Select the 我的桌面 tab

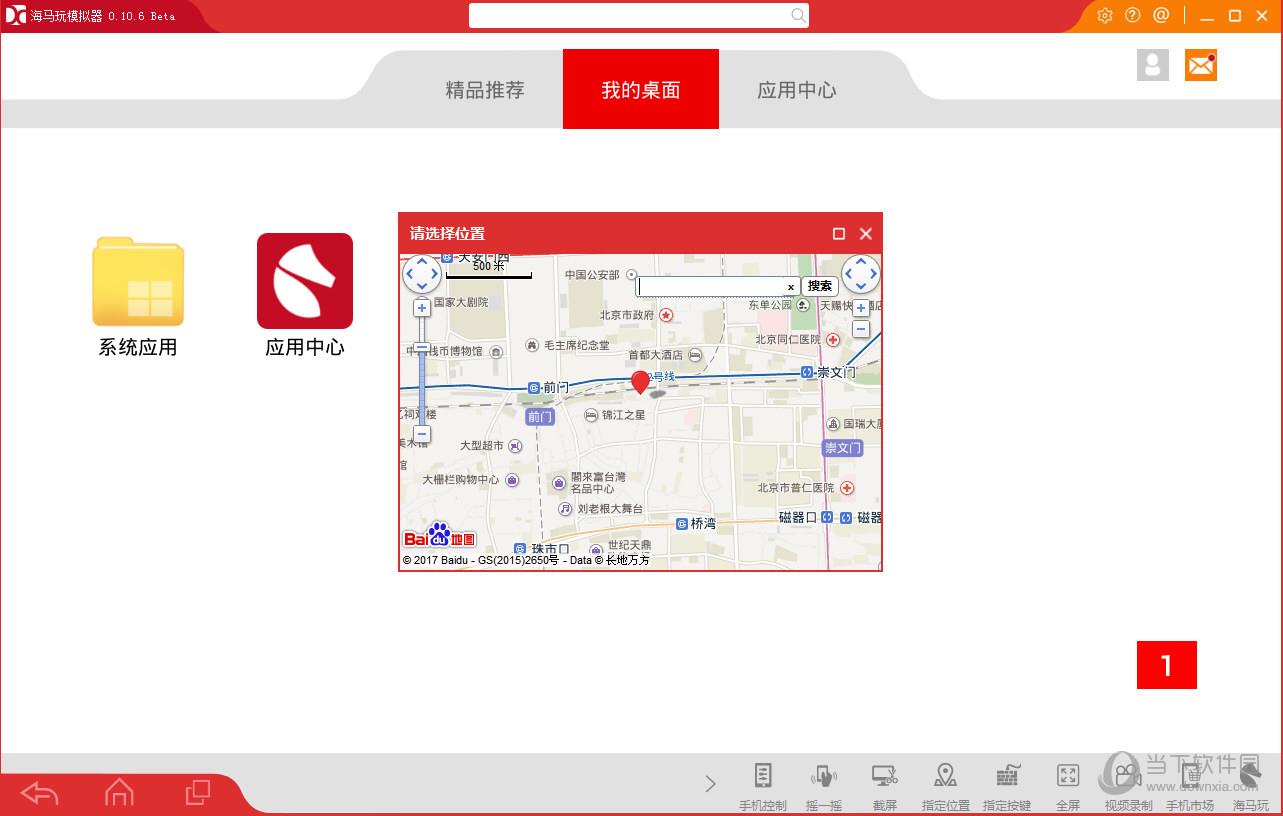point(641,89)
